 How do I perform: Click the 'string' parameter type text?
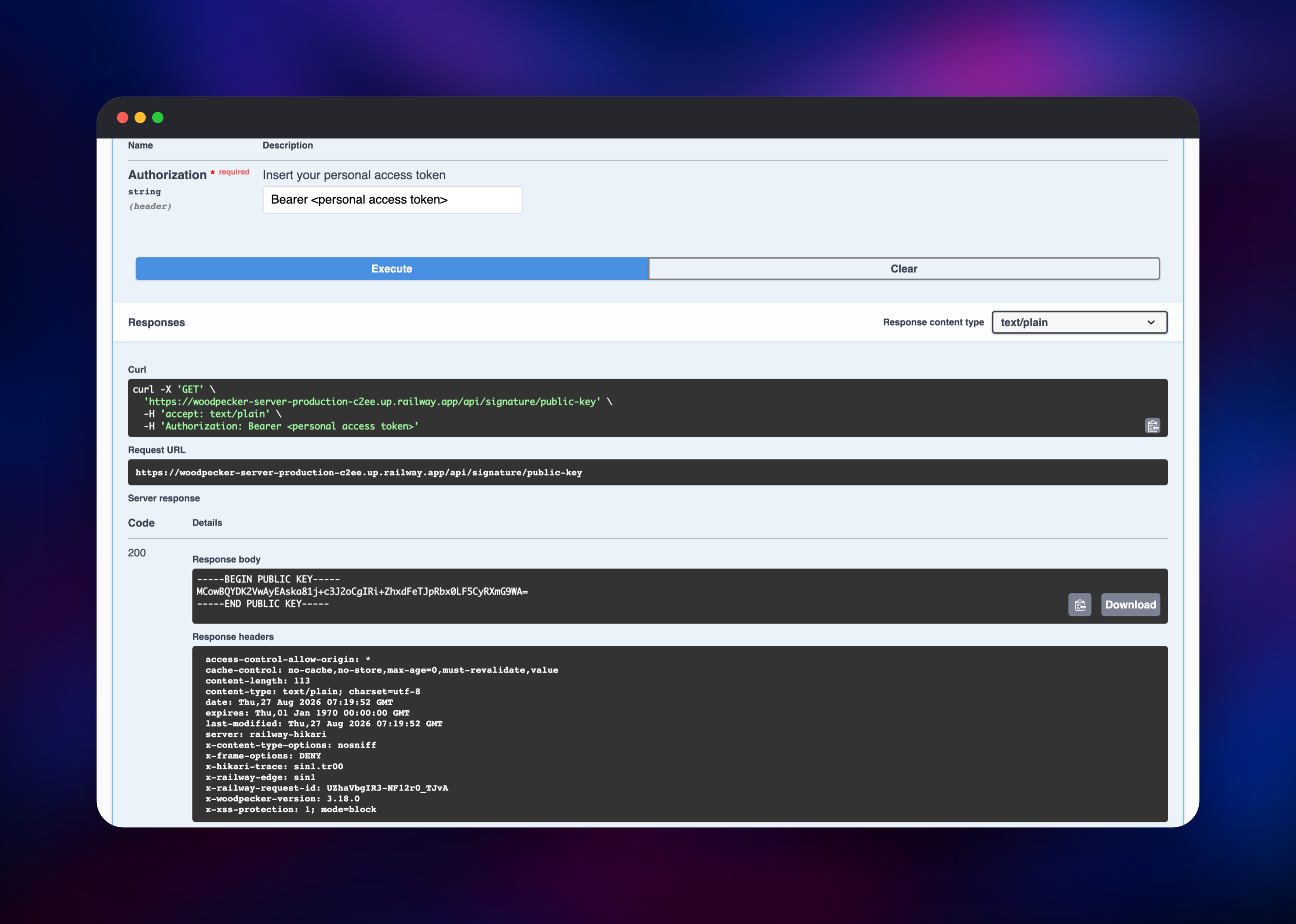[x=145, y=192]
